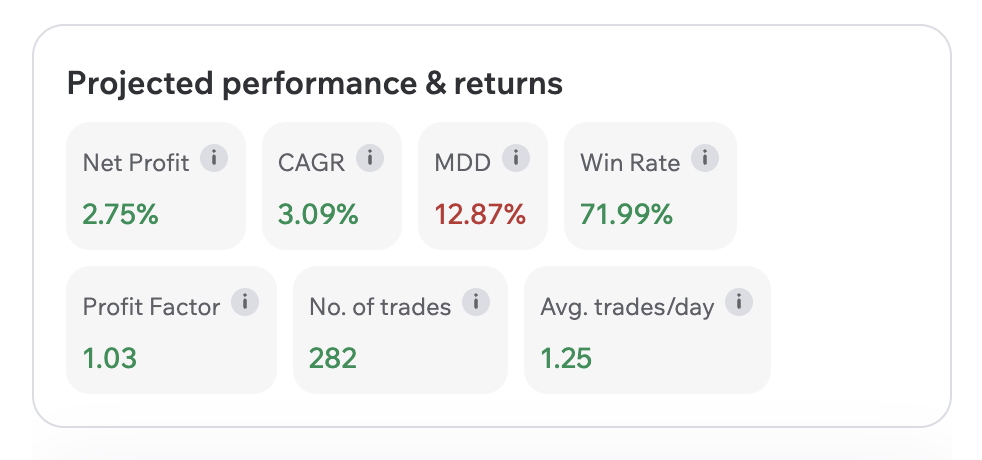
Task: Select the Avg. trades/day label
Action: pyautogui.click(x=627, y=307)
